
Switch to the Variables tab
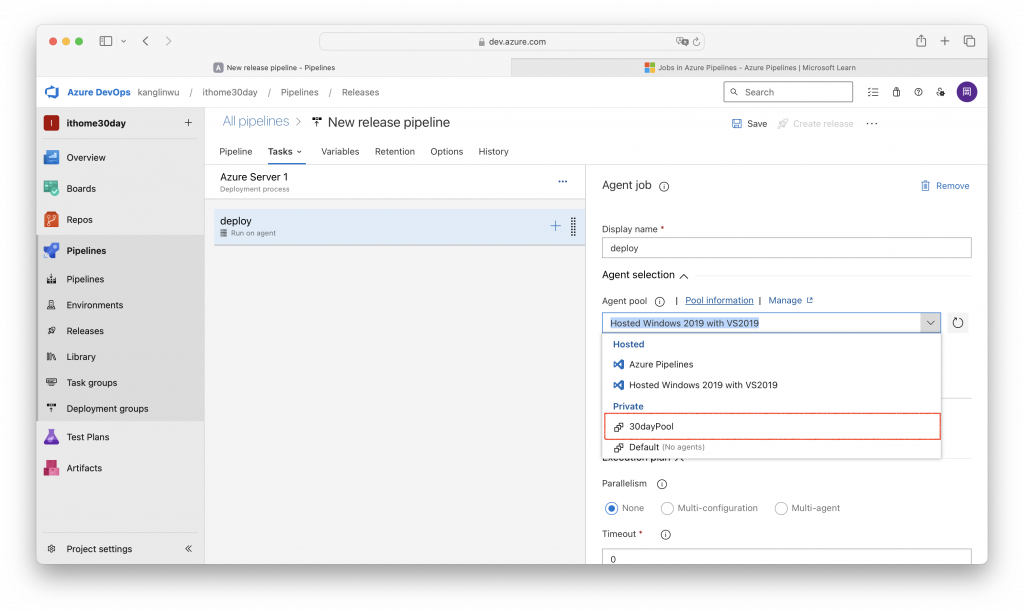[340, 152]
